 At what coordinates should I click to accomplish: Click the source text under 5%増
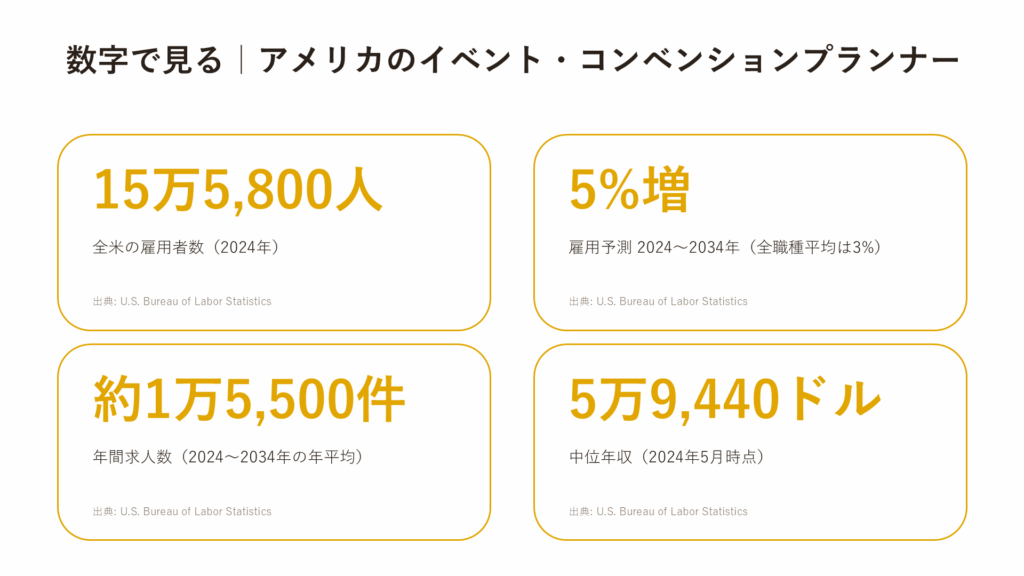pos(658,301)
